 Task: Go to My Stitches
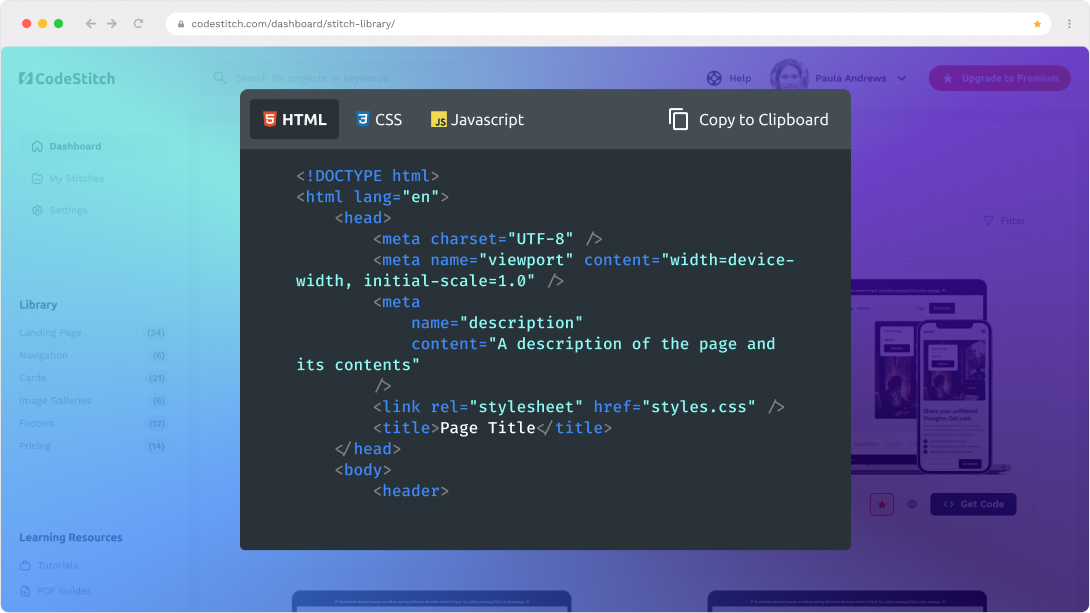(76, 178)
